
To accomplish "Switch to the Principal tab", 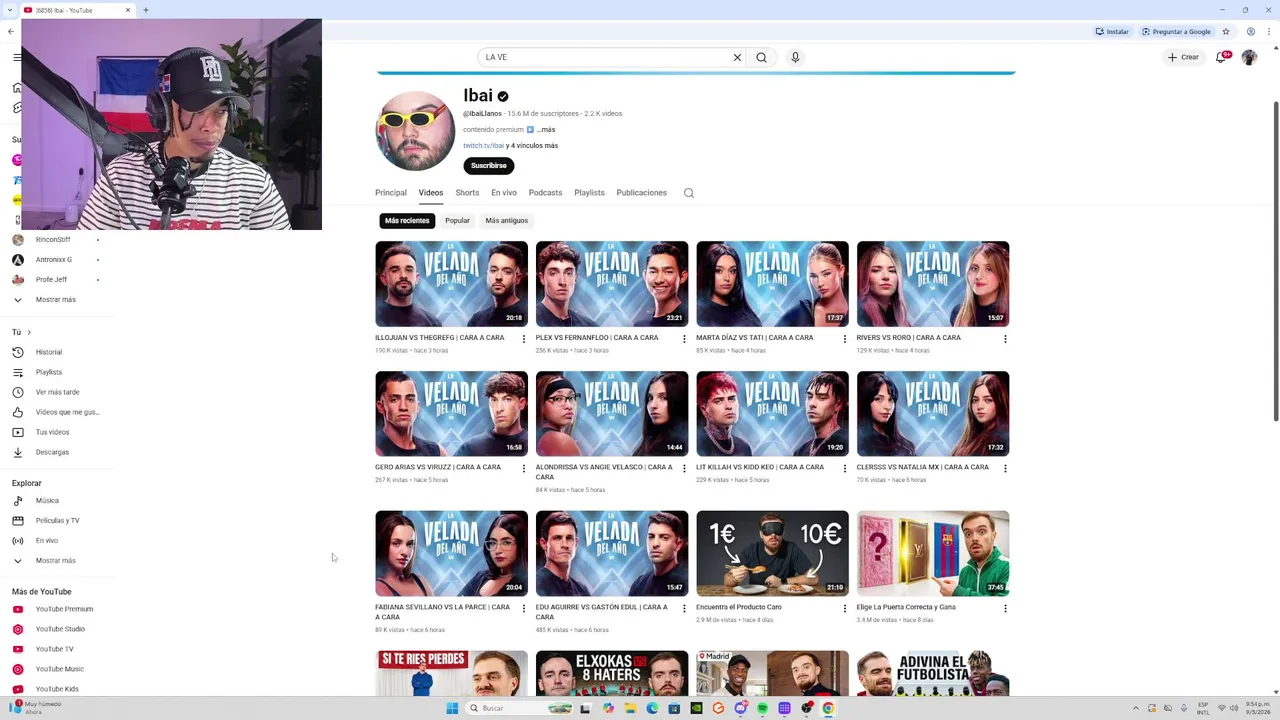I will [x=391, y=193].
